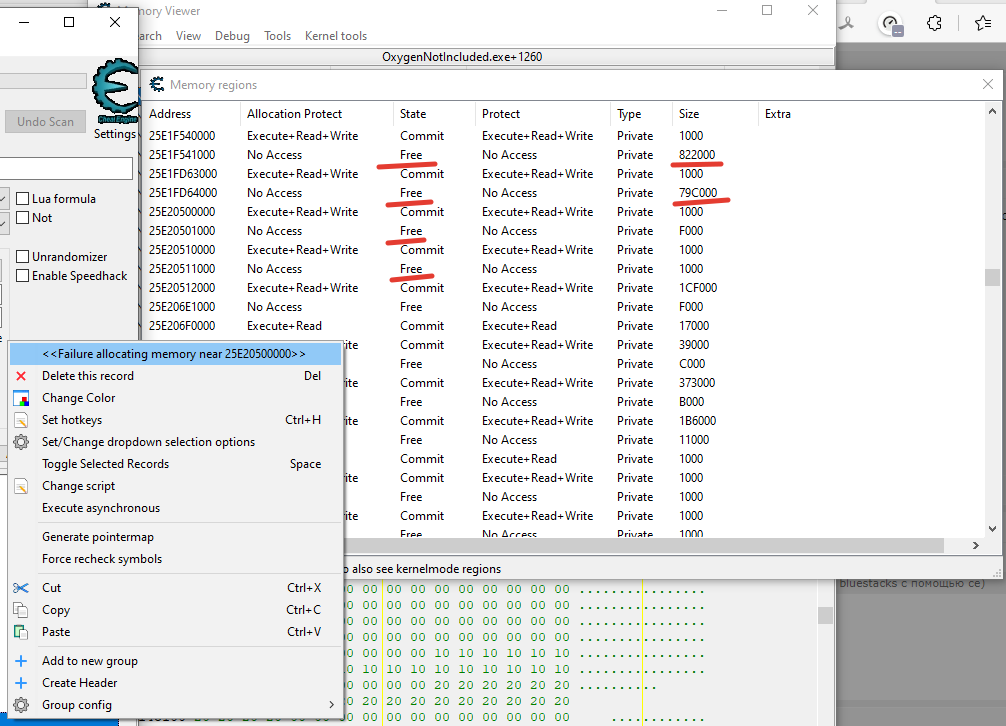The height and width of the screenshot is (726, 1006).
Task: Open Cheat Engine Settings logo
Action: (114, 93)
